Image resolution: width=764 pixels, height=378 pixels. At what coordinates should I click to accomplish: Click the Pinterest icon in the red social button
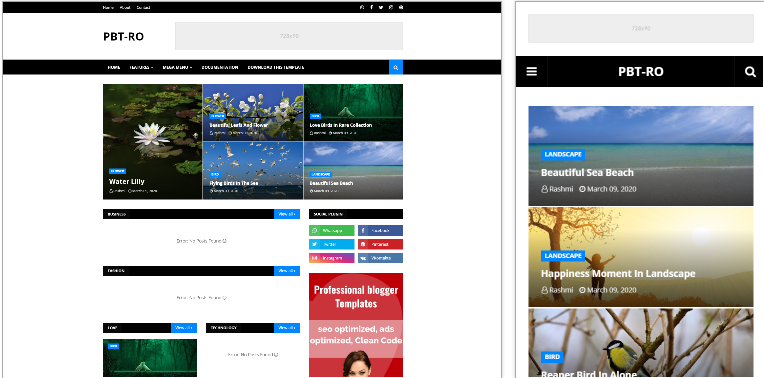coord(364,244)
